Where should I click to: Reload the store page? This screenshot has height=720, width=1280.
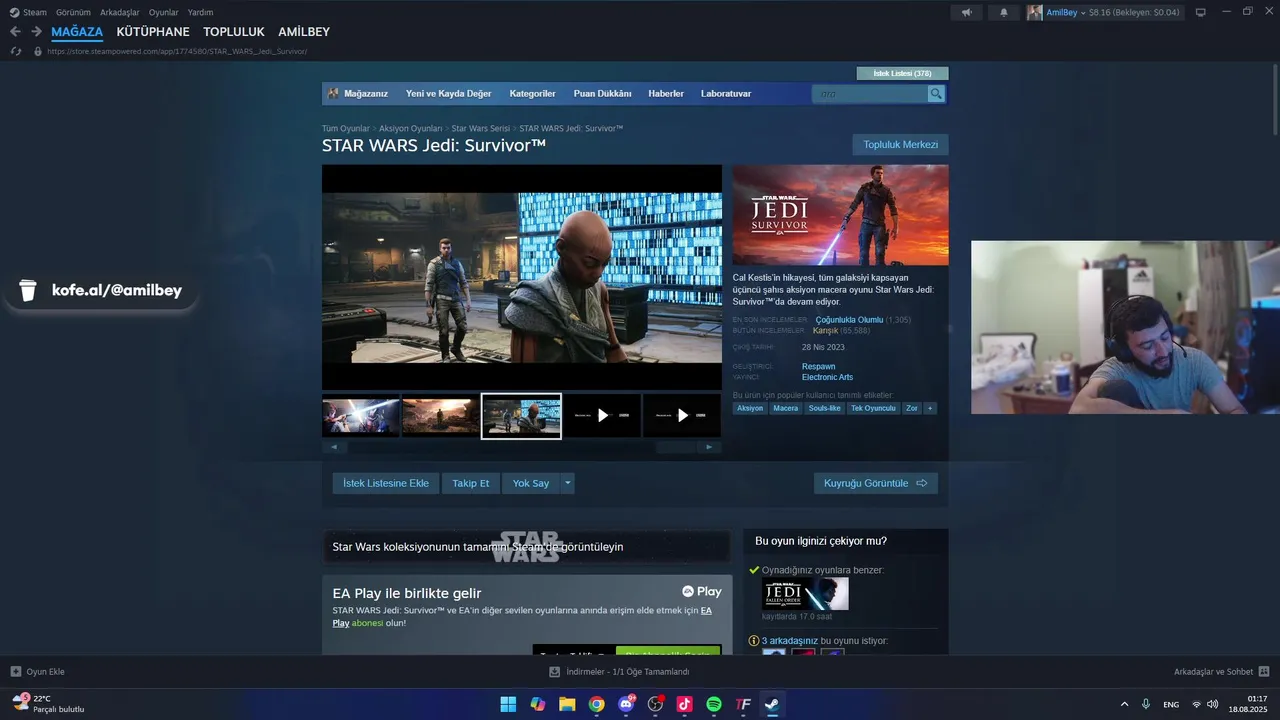tap(16, 51)
